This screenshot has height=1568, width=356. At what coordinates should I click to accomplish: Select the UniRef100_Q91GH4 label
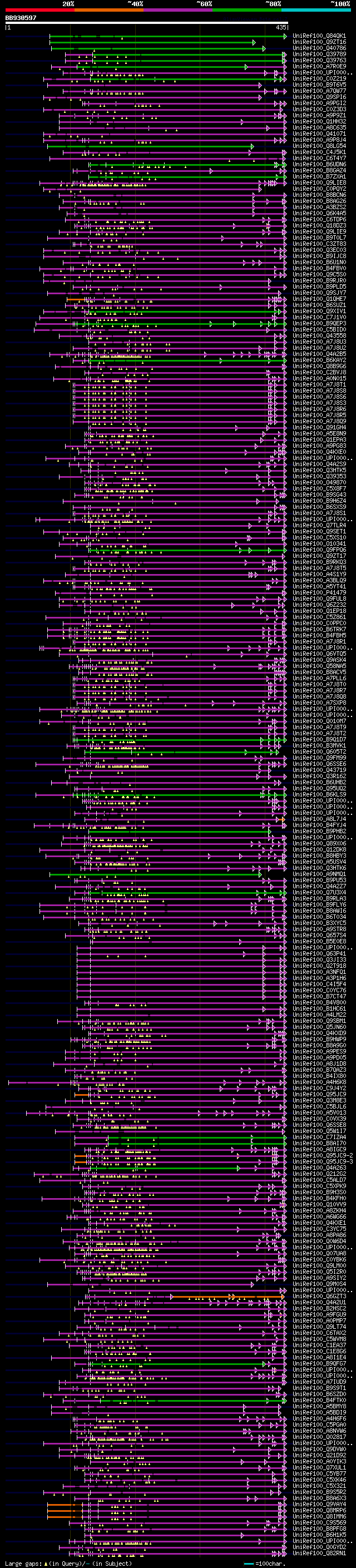[319, 427]
